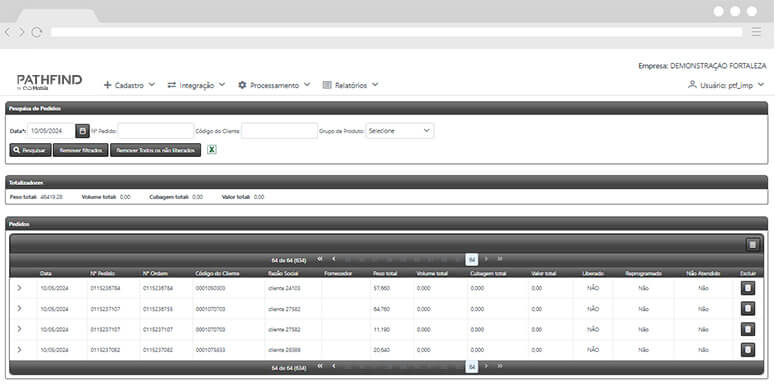Sort by the Reprogramado column header

point(644,273)
